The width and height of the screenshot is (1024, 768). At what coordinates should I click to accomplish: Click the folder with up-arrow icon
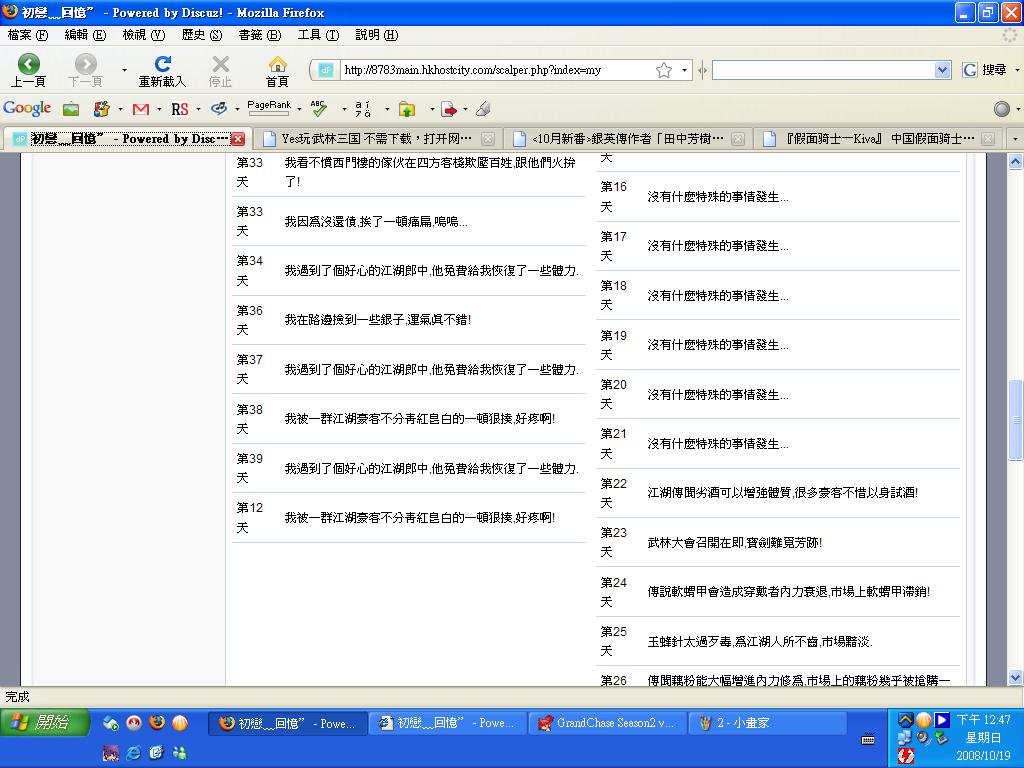(407, 109)
